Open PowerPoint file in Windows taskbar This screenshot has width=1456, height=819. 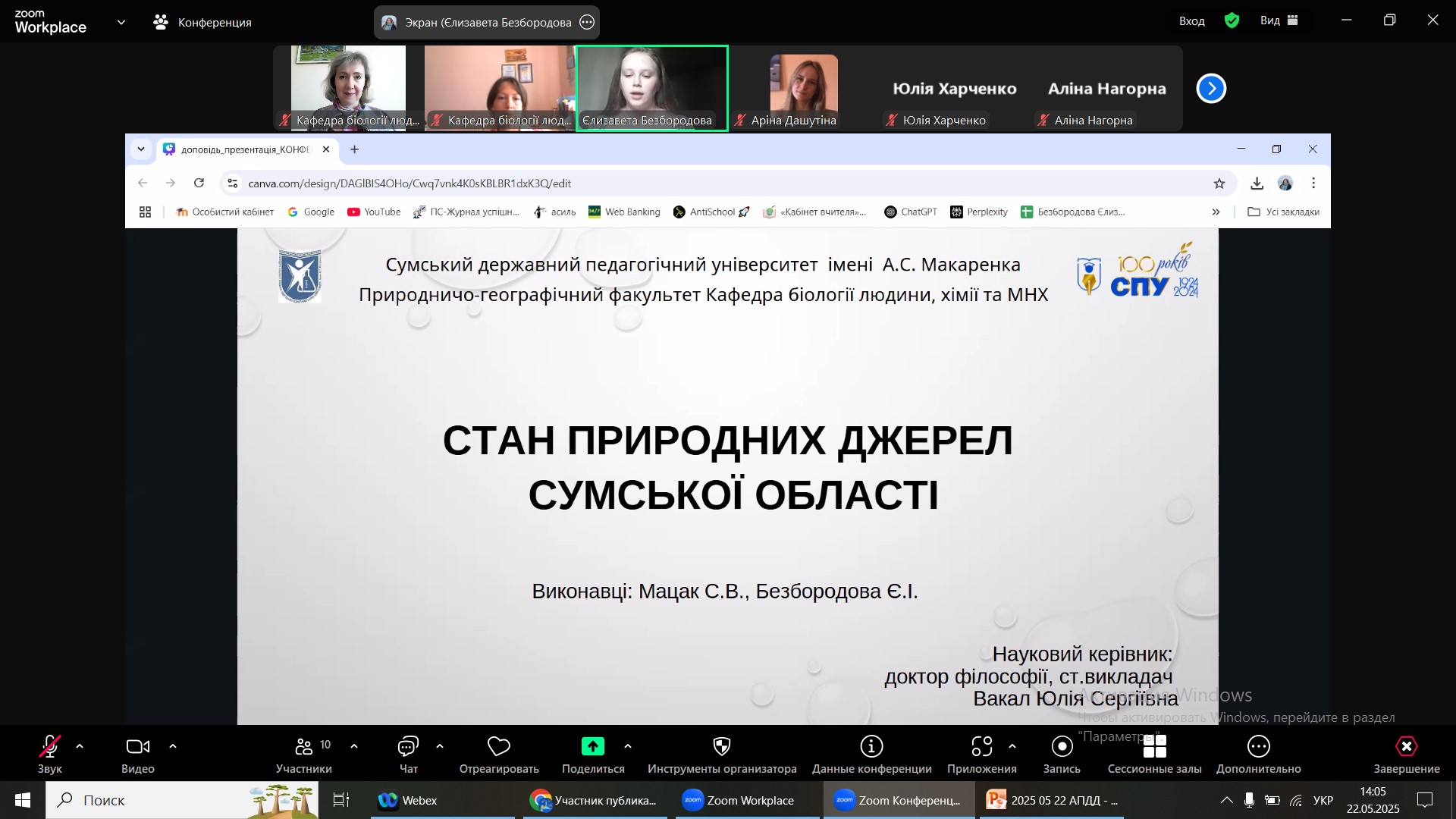(x=1052, y=800)
